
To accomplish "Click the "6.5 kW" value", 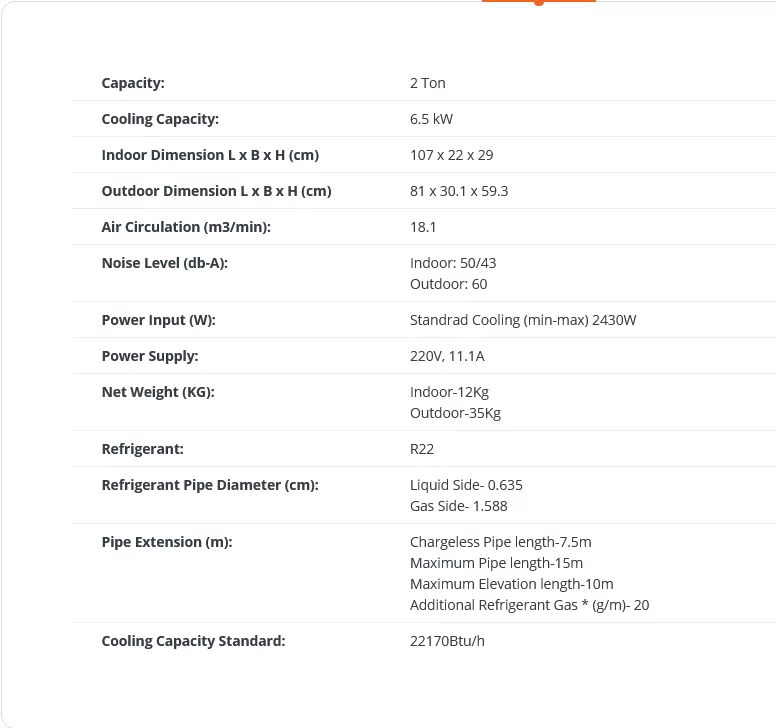I will click(431, 119).
